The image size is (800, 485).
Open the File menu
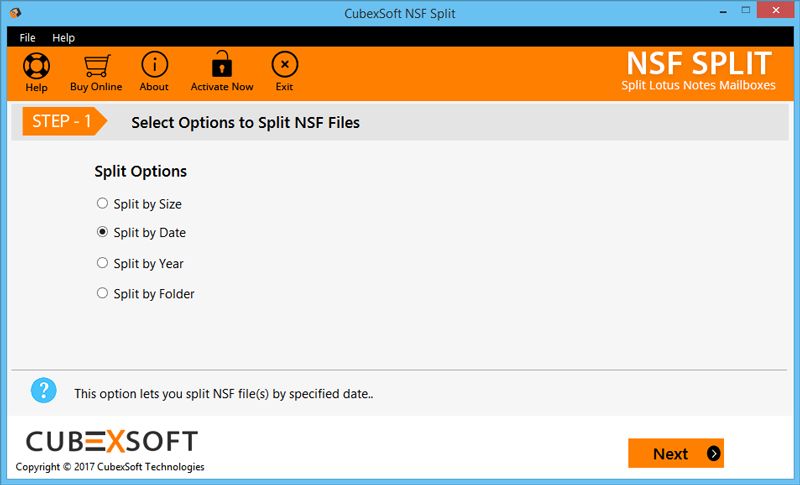click(27, 37)
